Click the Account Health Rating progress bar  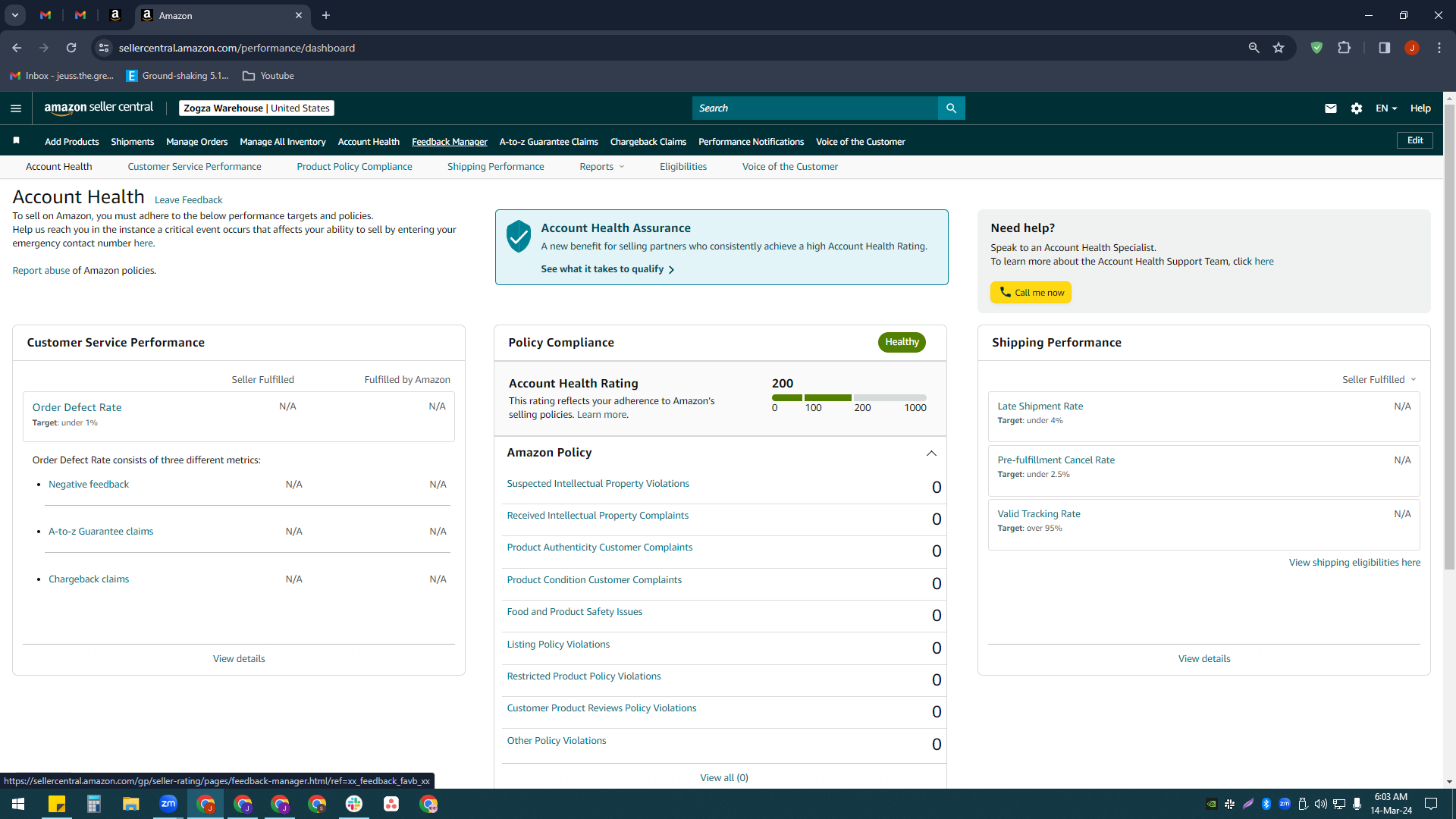pos(849,397)
